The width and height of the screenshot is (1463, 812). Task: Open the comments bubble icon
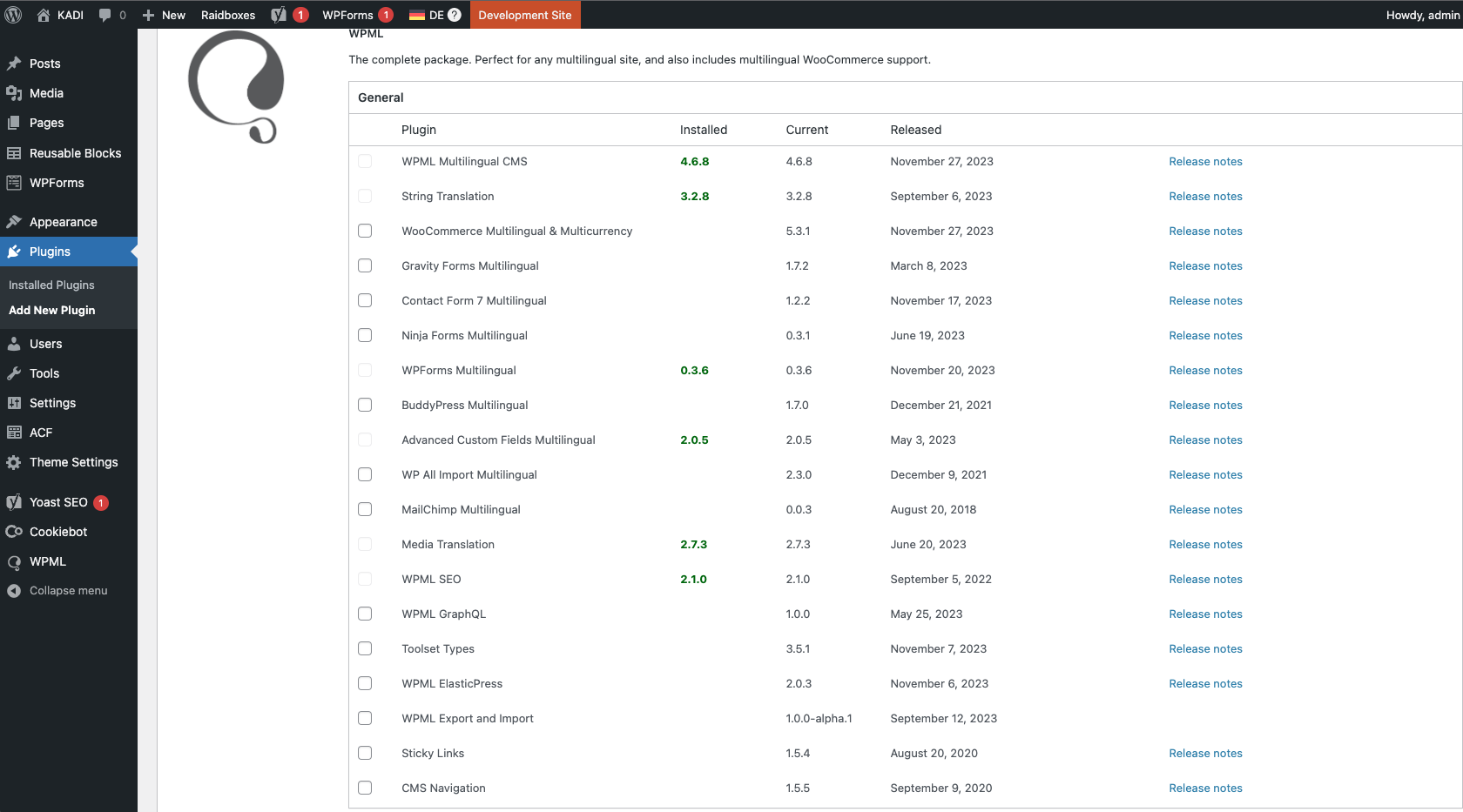(105, 15)
